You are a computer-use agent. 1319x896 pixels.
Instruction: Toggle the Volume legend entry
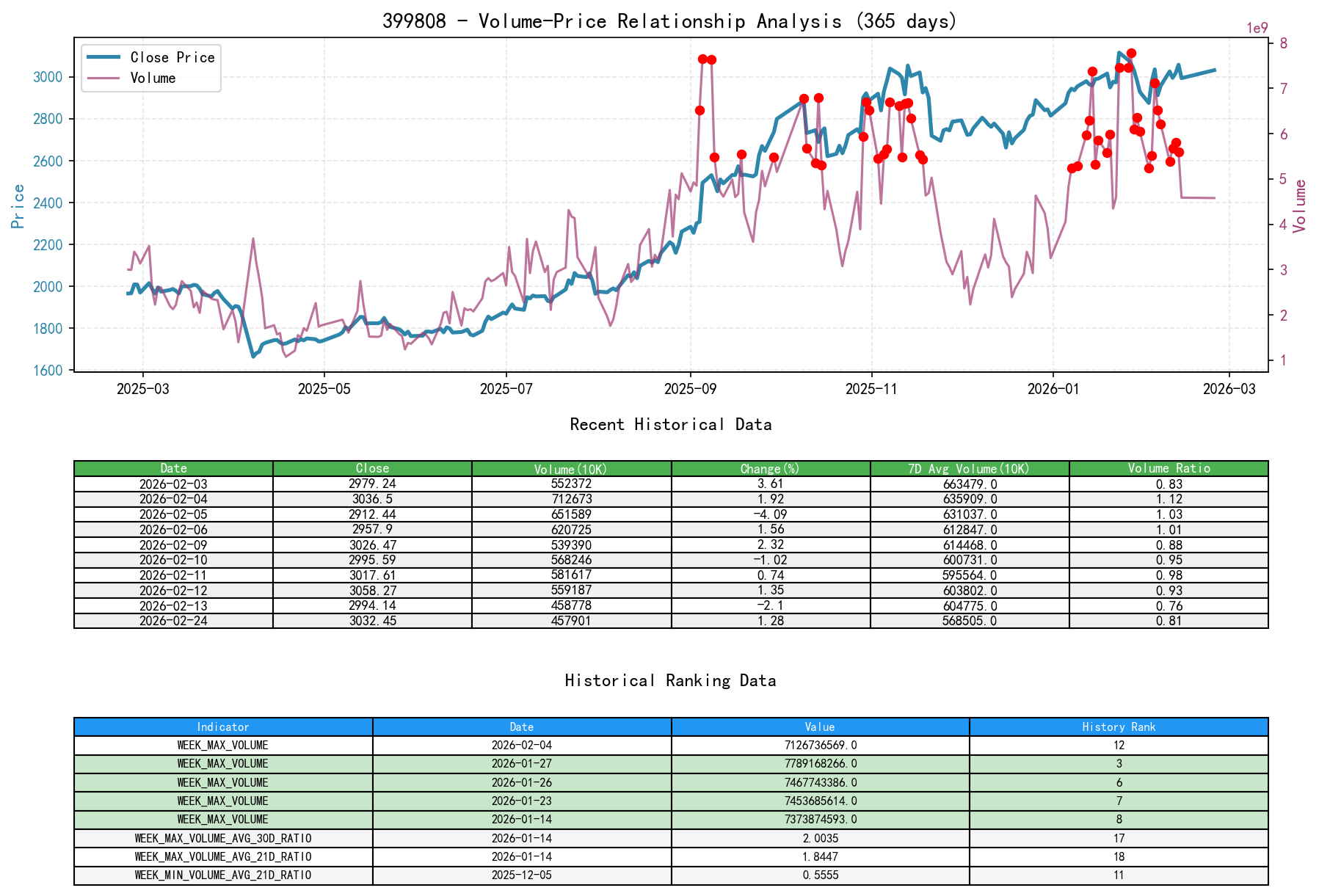coord(154,78)
